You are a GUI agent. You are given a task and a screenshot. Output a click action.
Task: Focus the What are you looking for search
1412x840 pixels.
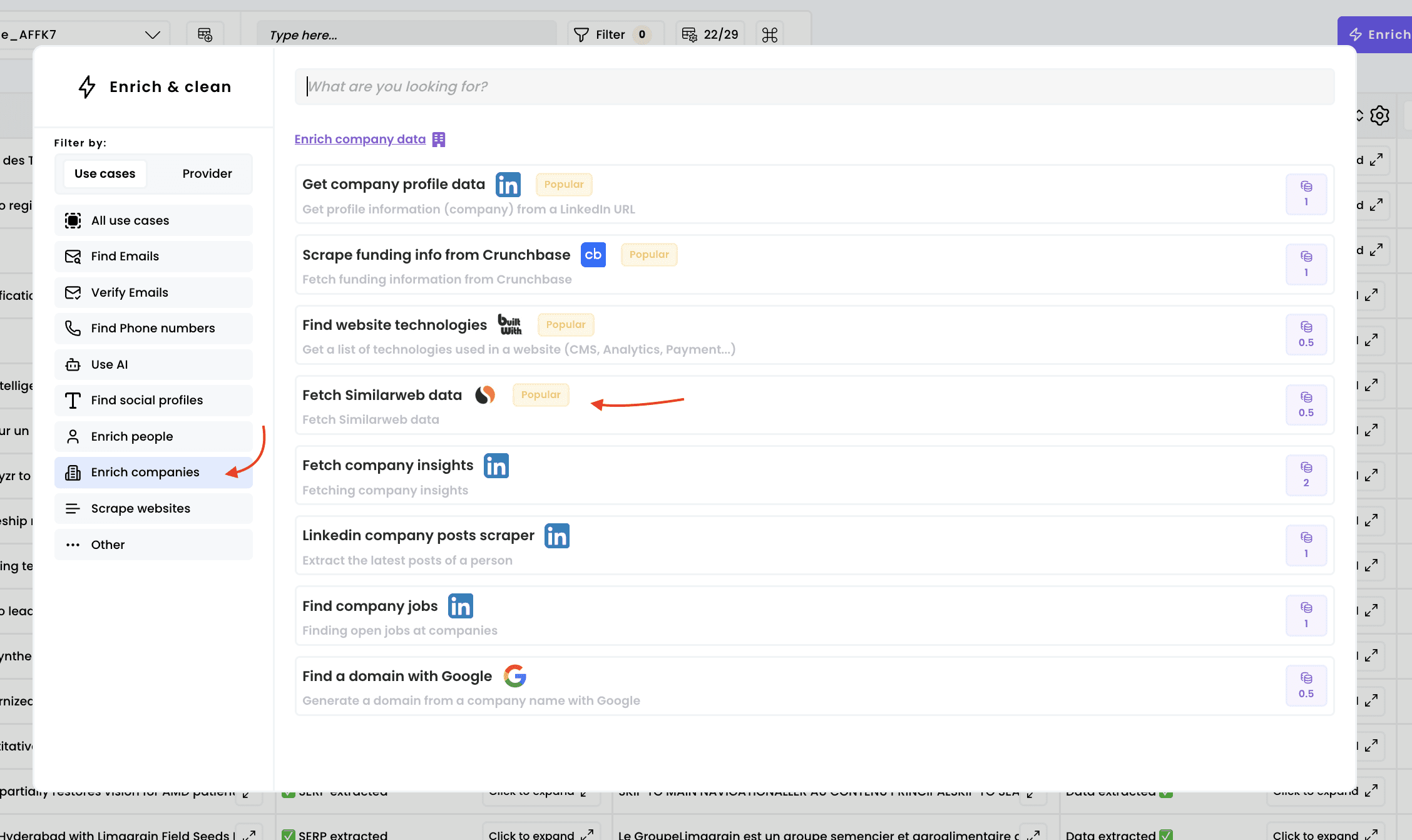pos(814,86)
